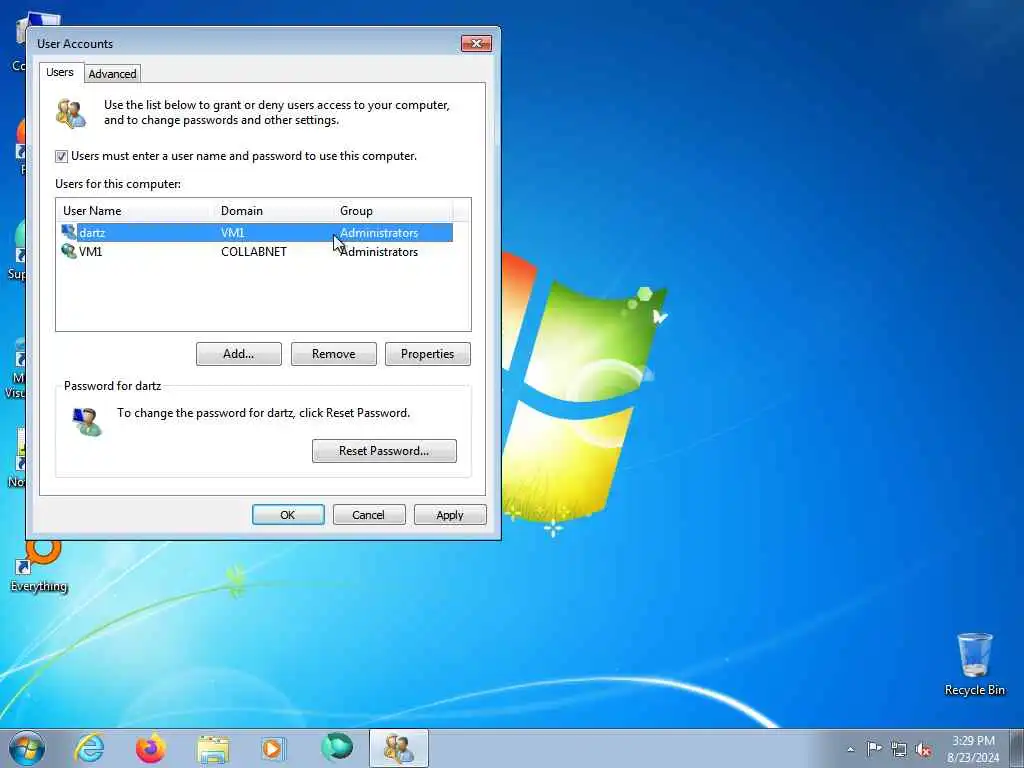Show hidden tray icons arrow
Image resolution: width=1024 pixels, height=768 pixels.
(x=850, y=749)
